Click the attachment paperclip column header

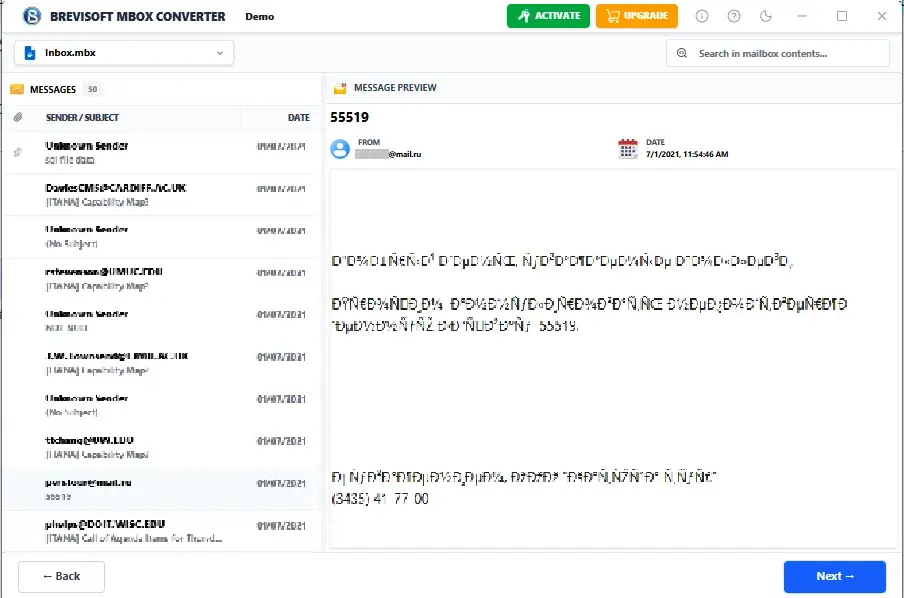click(18, 117)
